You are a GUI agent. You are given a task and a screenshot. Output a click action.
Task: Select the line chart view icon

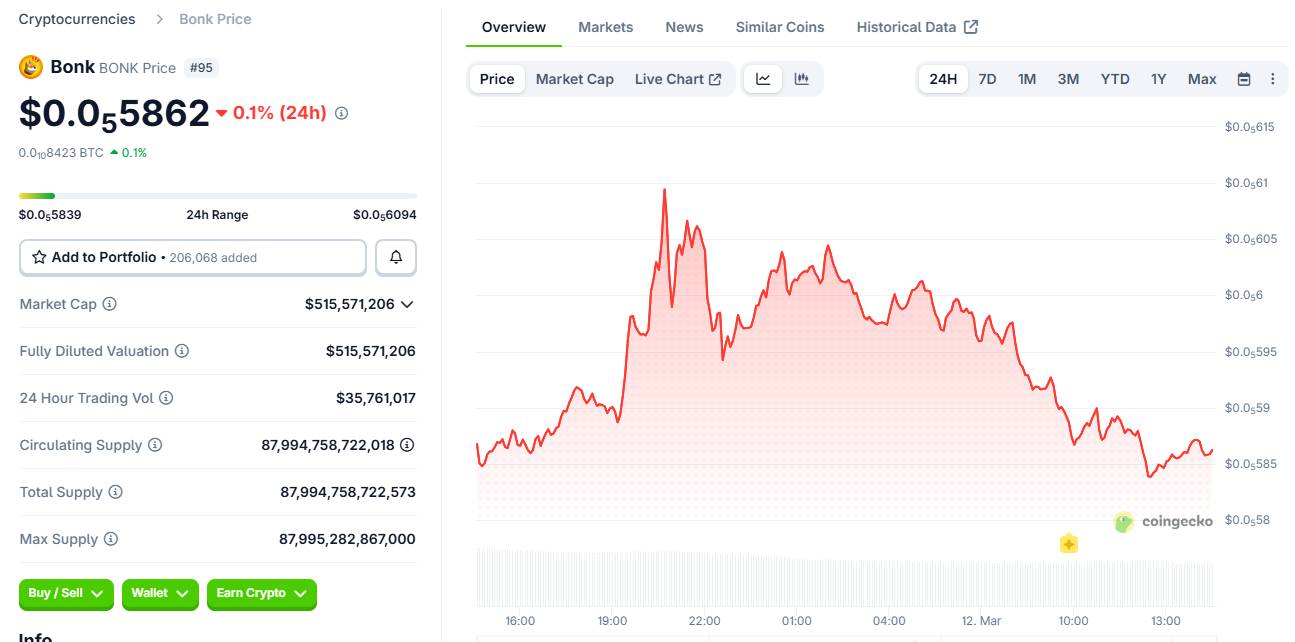pos(763,79)
